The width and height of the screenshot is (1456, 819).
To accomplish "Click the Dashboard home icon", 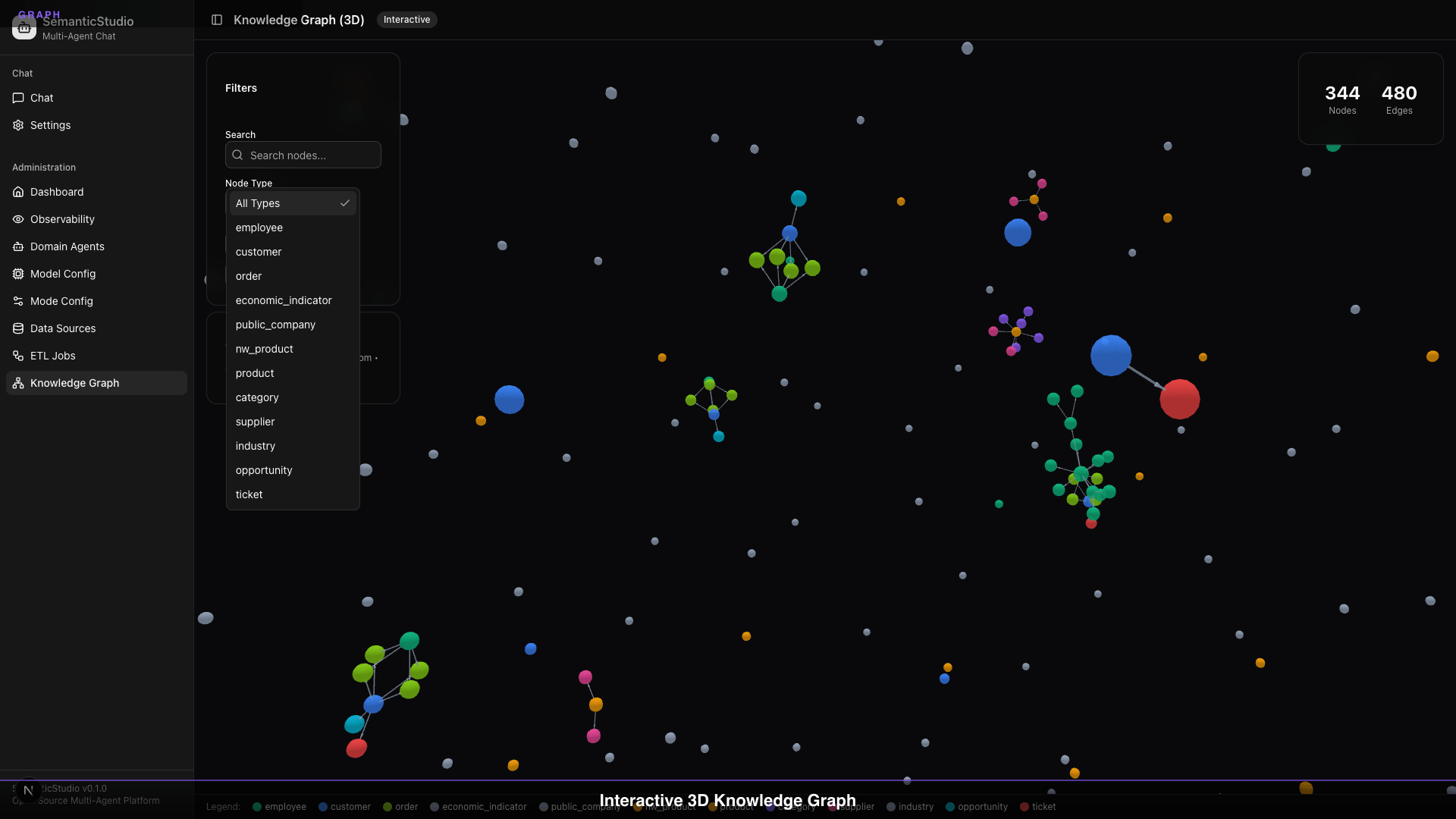I will [18, 192].
